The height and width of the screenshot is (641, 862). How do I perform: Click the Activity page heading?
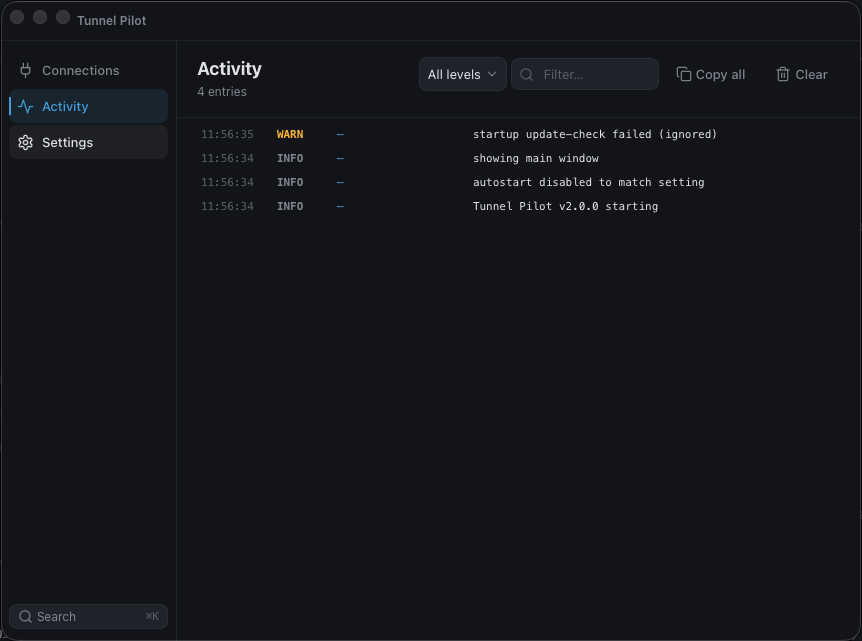[229, 69]
